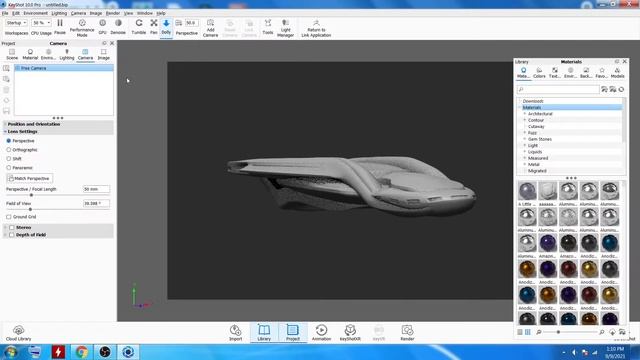Switch to the Material tab in Project
This screenshot has height=360, width=640.
click(x=30, y=54)
